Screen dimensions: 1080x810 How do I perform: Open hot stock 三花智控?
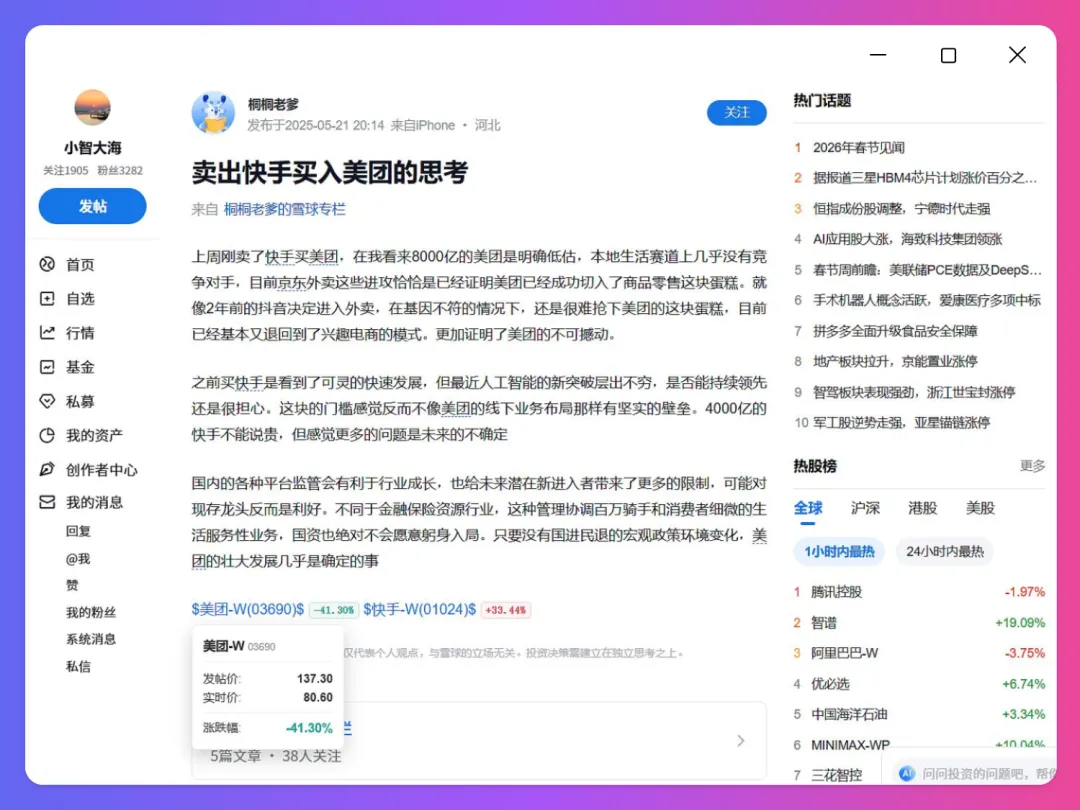pos(836,775)
